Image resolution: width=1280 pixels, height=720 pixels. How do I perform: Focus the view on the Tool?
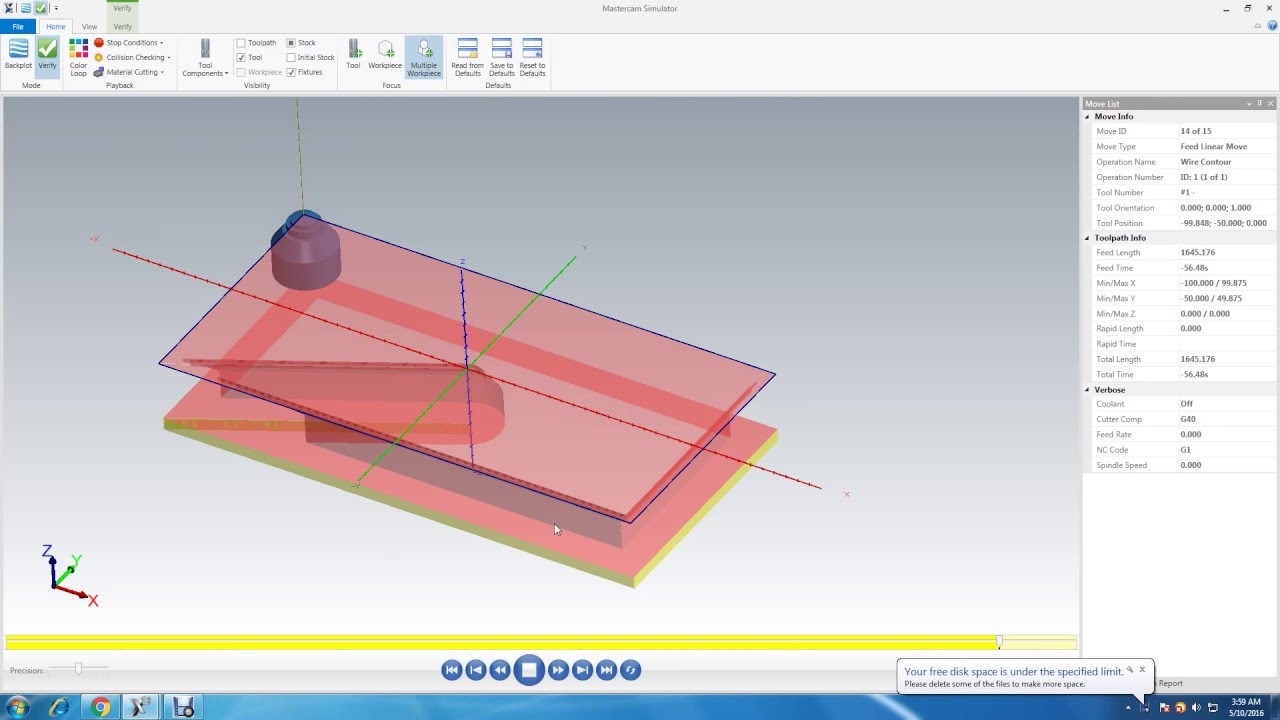pos(353,55)
